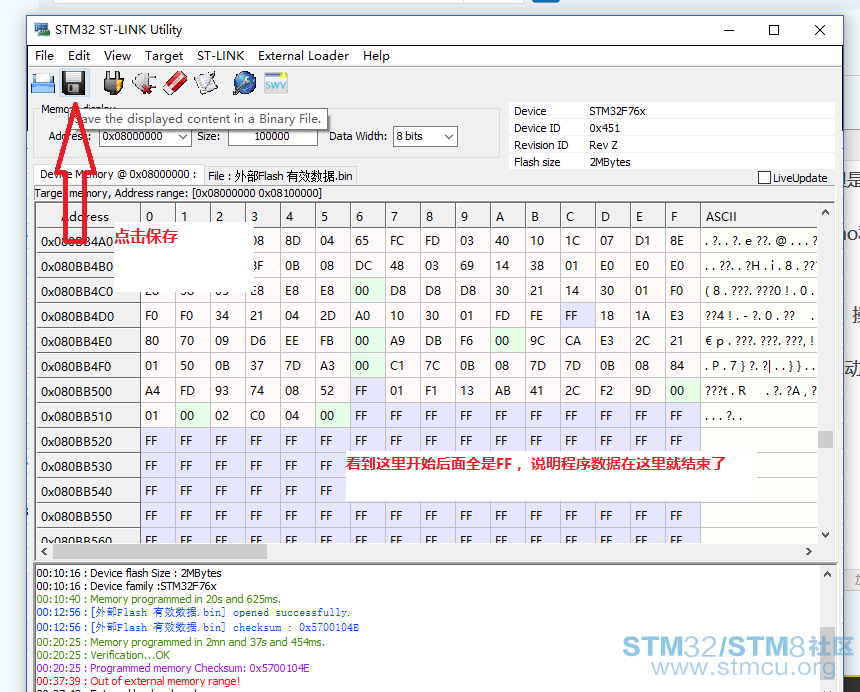Click byte A3 in row 0x080BB4F0
The image size is (860, 692).
[x=332, y=366]
